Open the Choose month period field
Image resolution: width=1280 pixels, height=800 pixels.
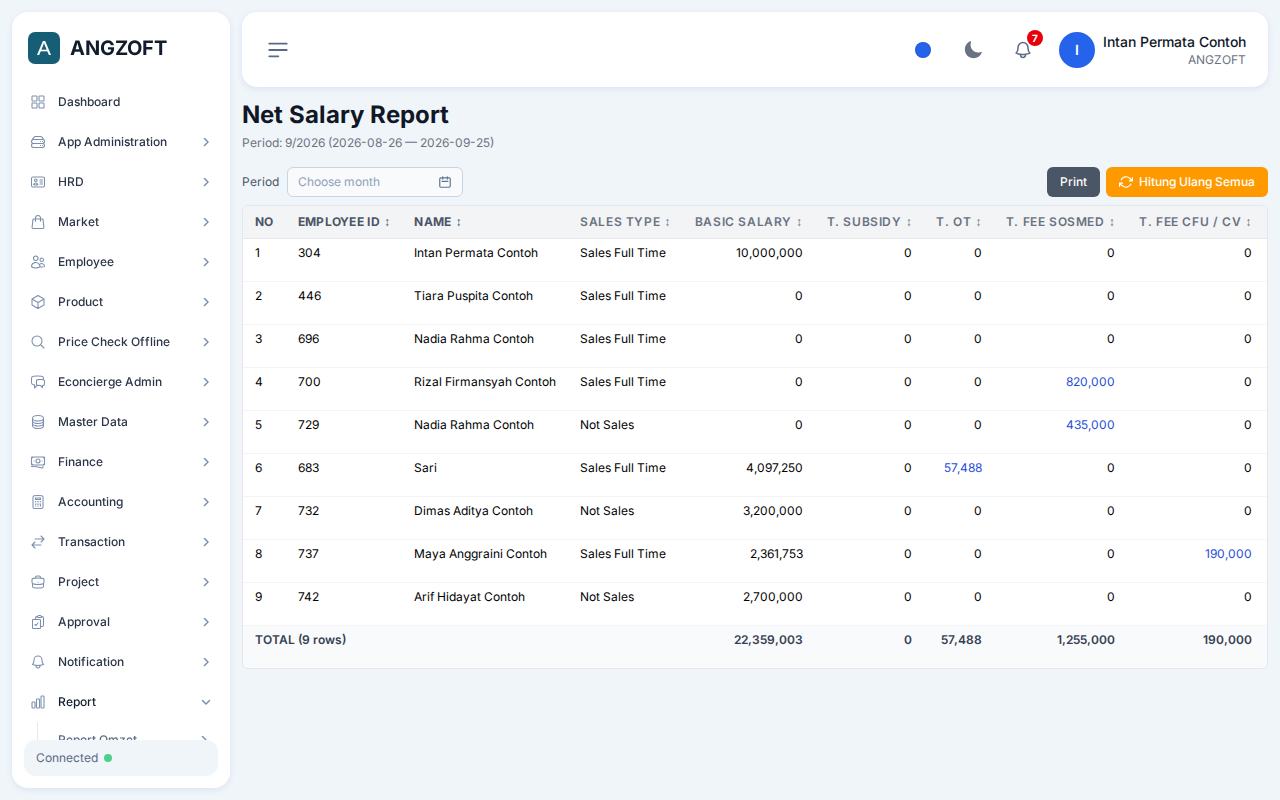coord(375,182)
